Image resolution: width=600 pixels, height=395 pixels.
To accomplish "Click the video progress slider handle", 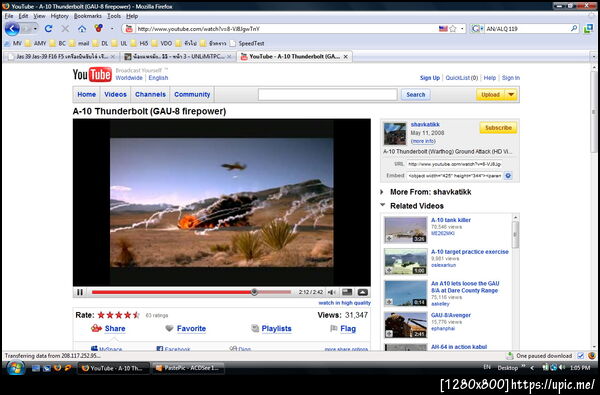I will point(254,292).
